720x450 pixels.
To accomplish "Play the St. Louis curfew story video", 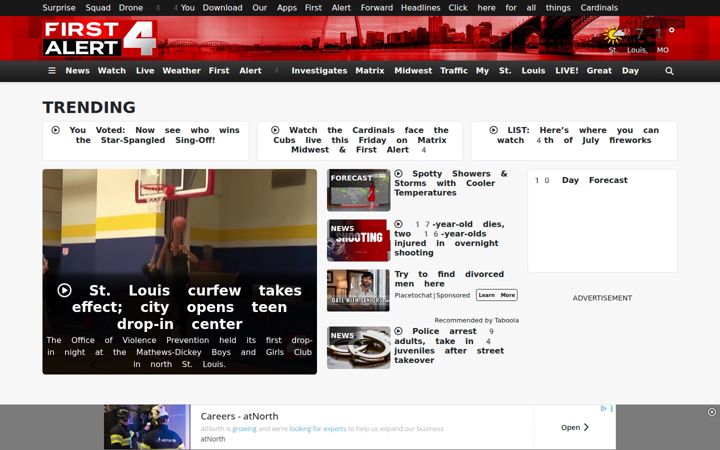I will pos(64,290).
